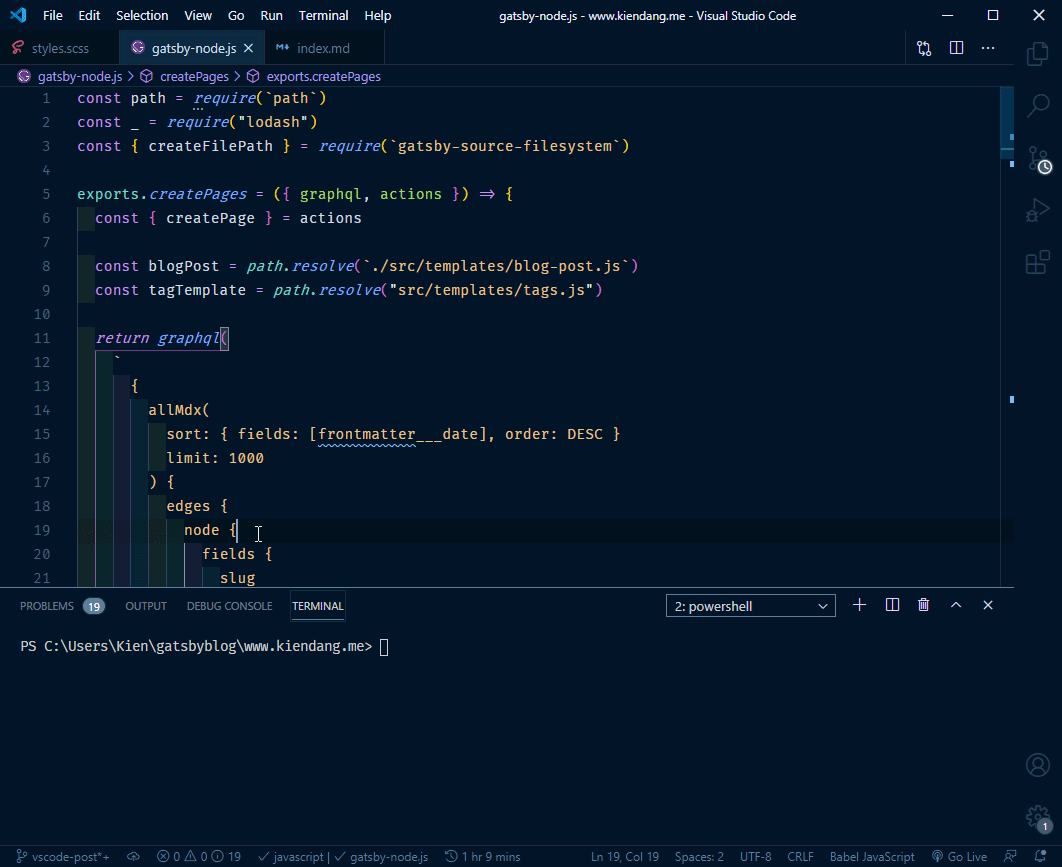The width and height of the screenshot is (1062, 867).
Task: Close the gatsby-node.js tab
Action: (x=249, y=48)
